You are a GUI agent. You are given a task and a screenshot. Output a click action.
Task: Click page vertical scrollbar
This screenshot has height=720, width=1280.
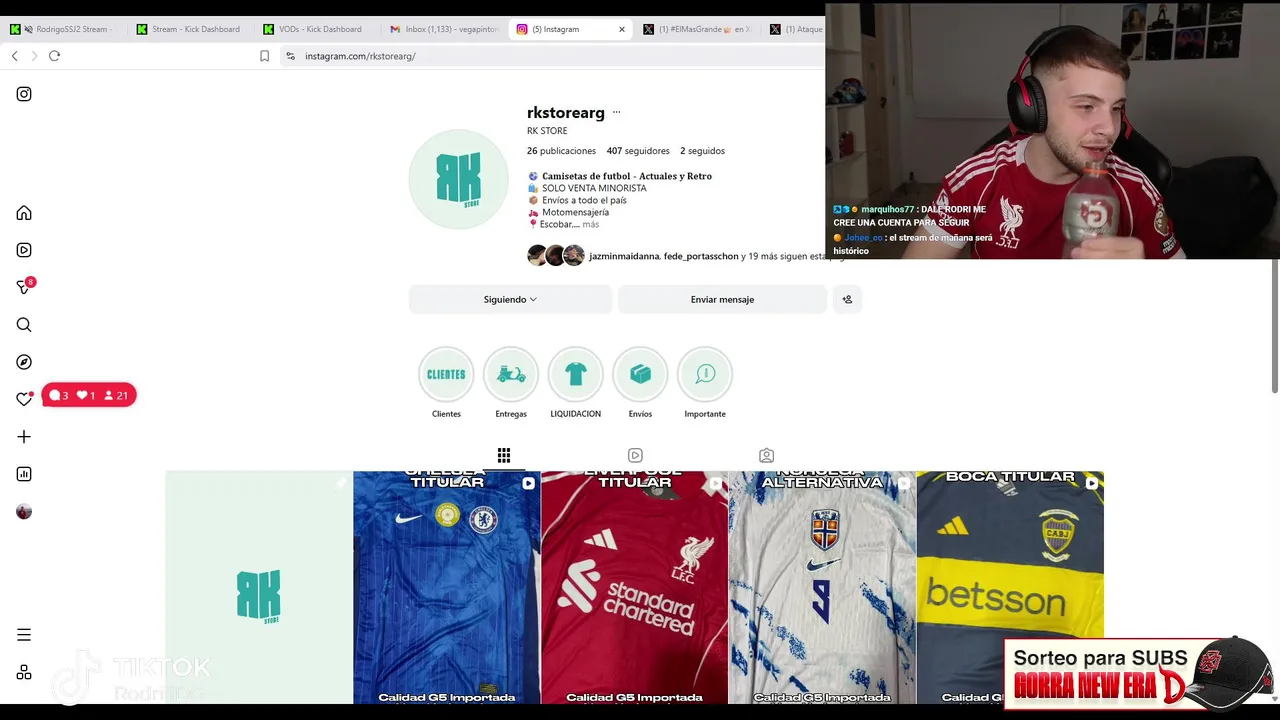pos(1275,325)
